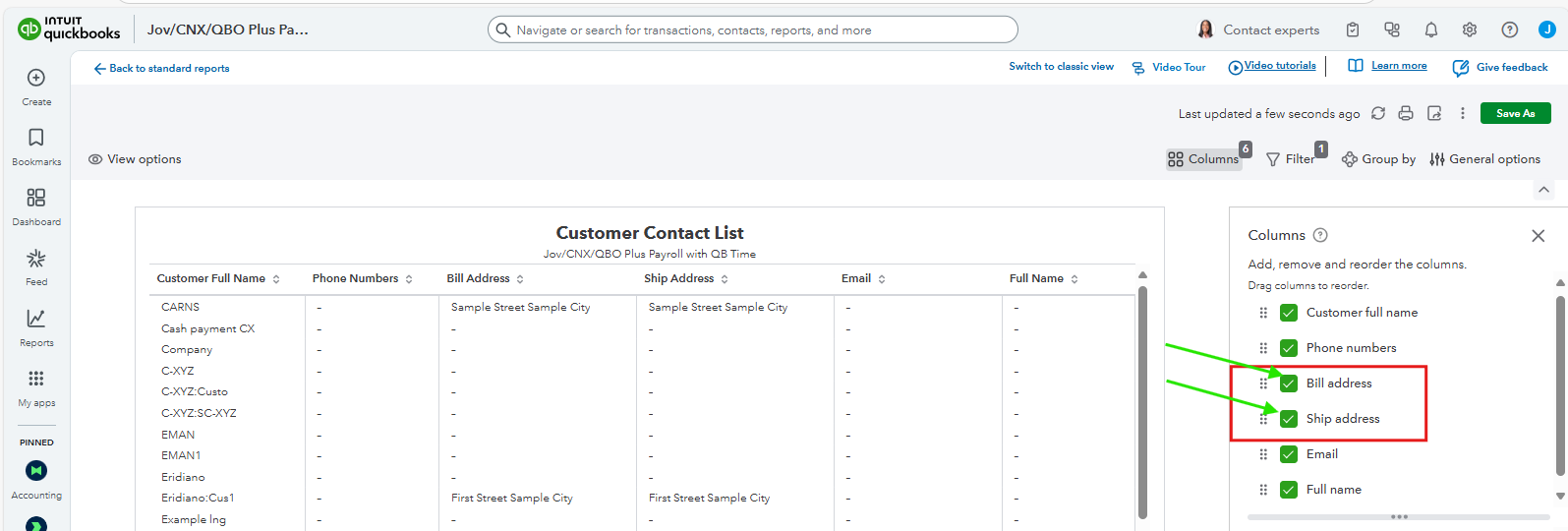The height and width of the screenshot is (531, 1568).
Task: Open the settings gear icon
Action: coord(1470,29)
